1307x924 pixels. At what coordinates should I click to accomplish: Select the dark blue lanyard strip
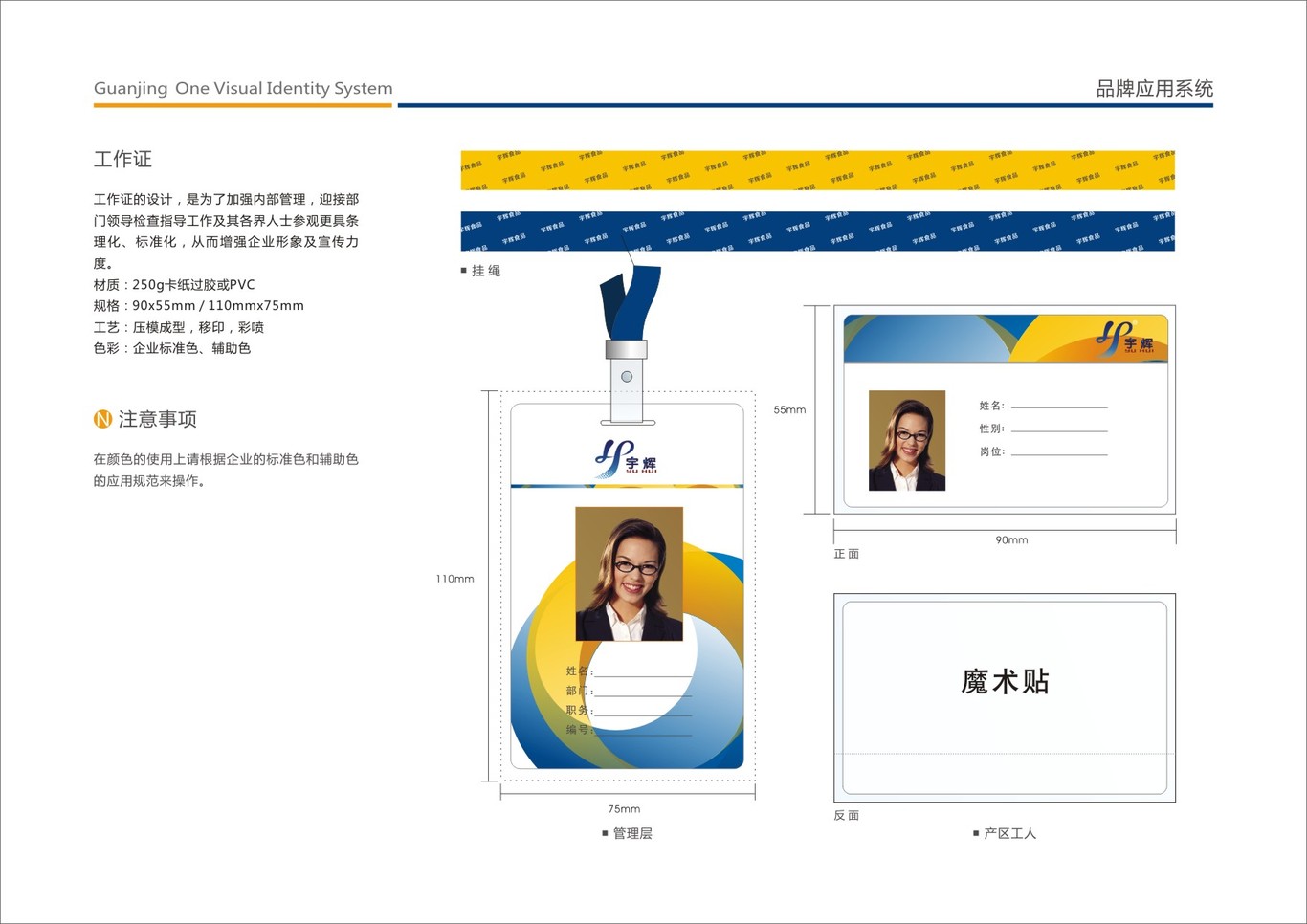pos(817,231)
